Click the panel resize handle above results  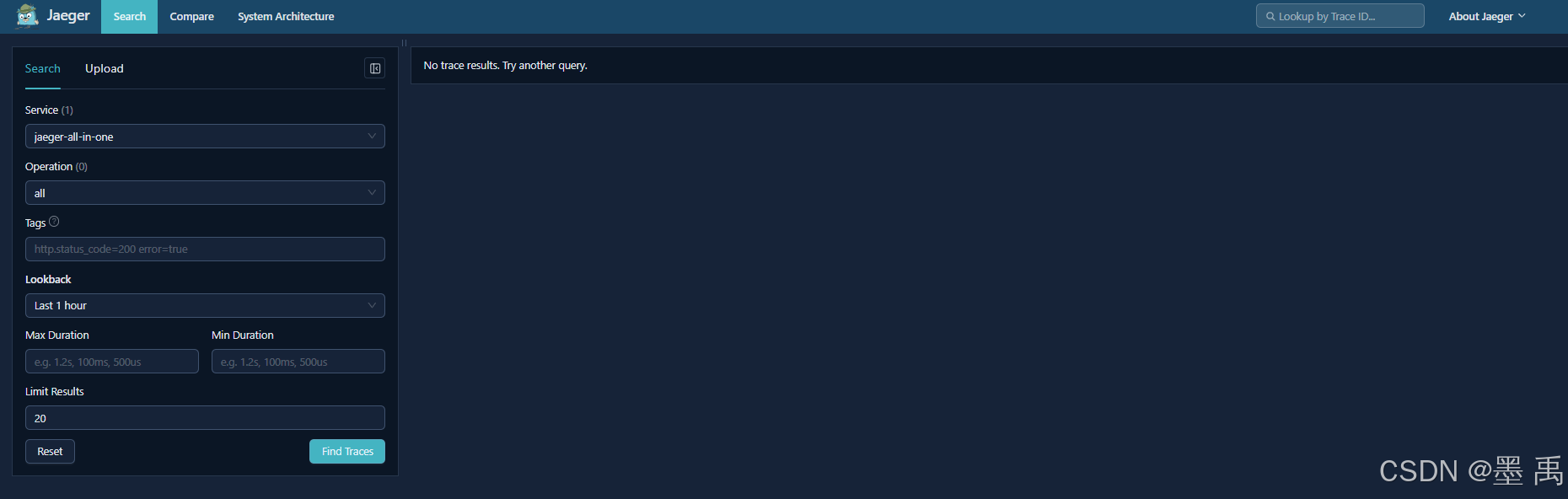(404, 42)
